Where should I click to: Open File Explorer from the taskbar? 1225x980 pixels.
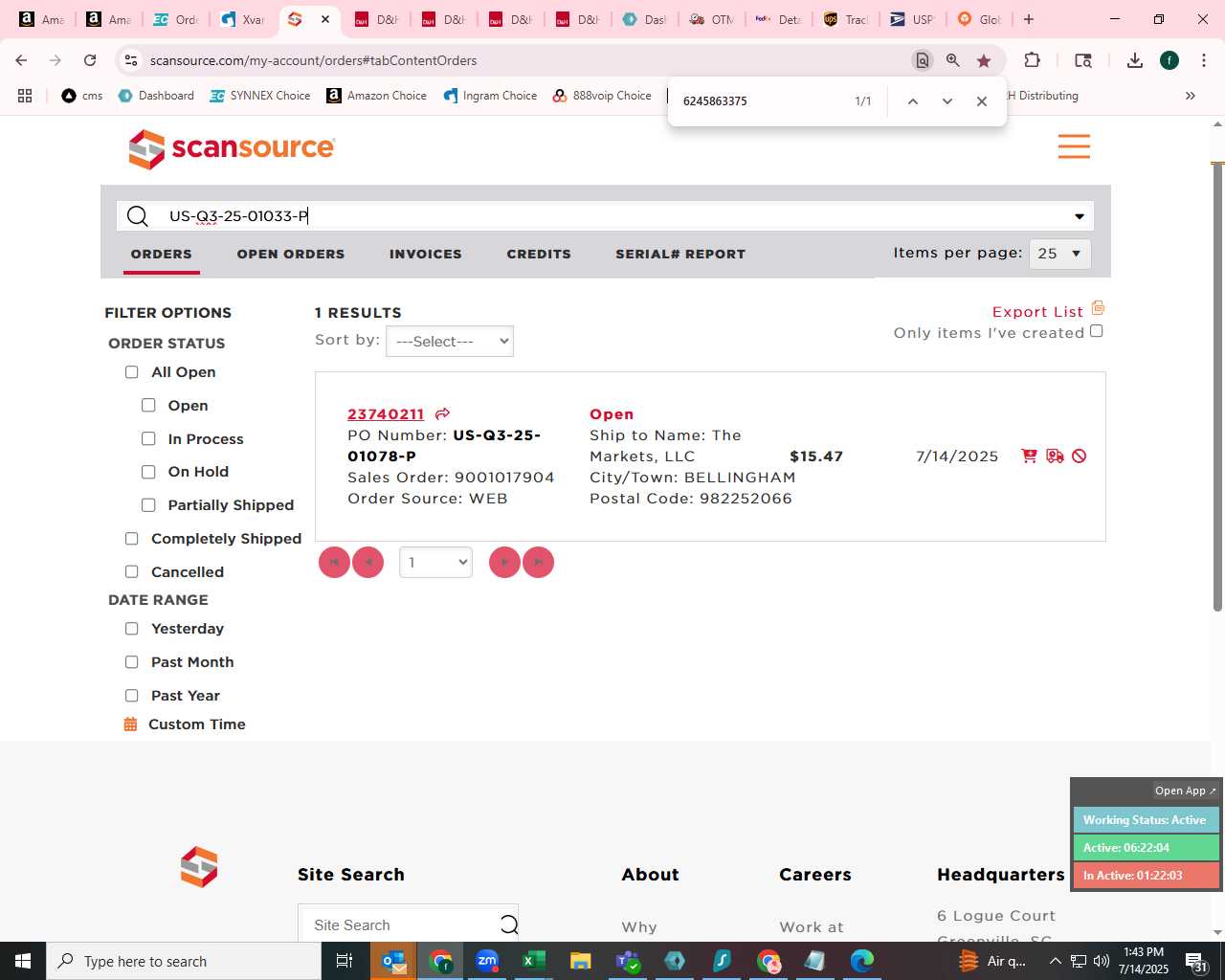click(x=581, y=961)
